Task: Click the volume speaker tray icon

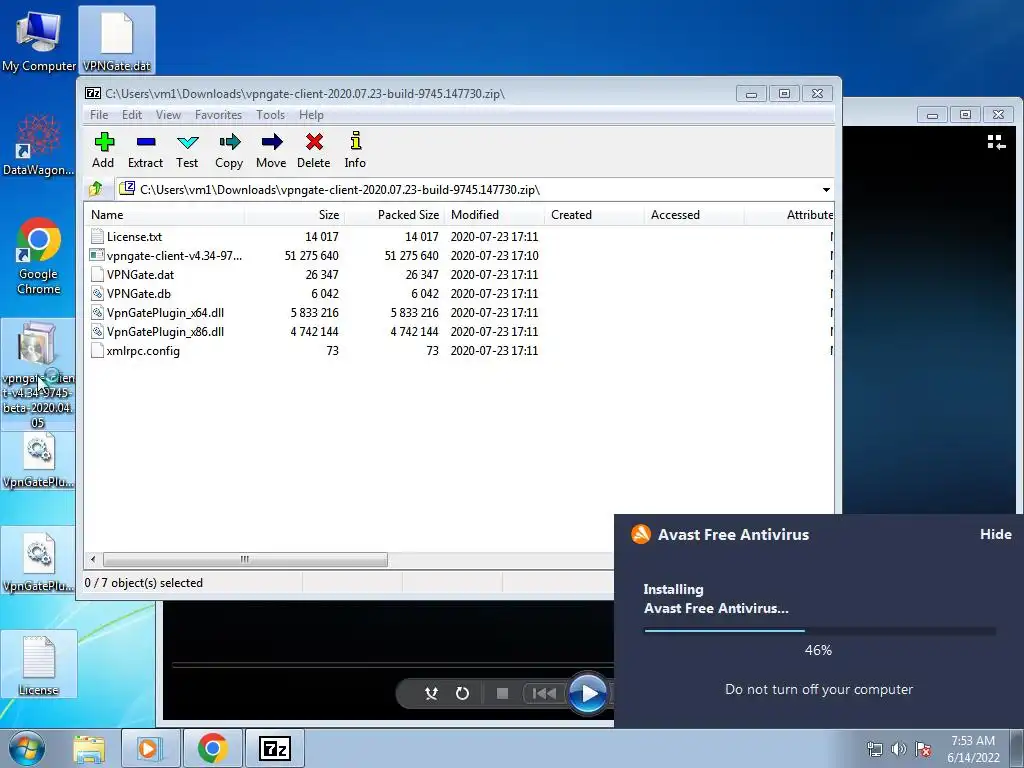Action: point(899,749)
